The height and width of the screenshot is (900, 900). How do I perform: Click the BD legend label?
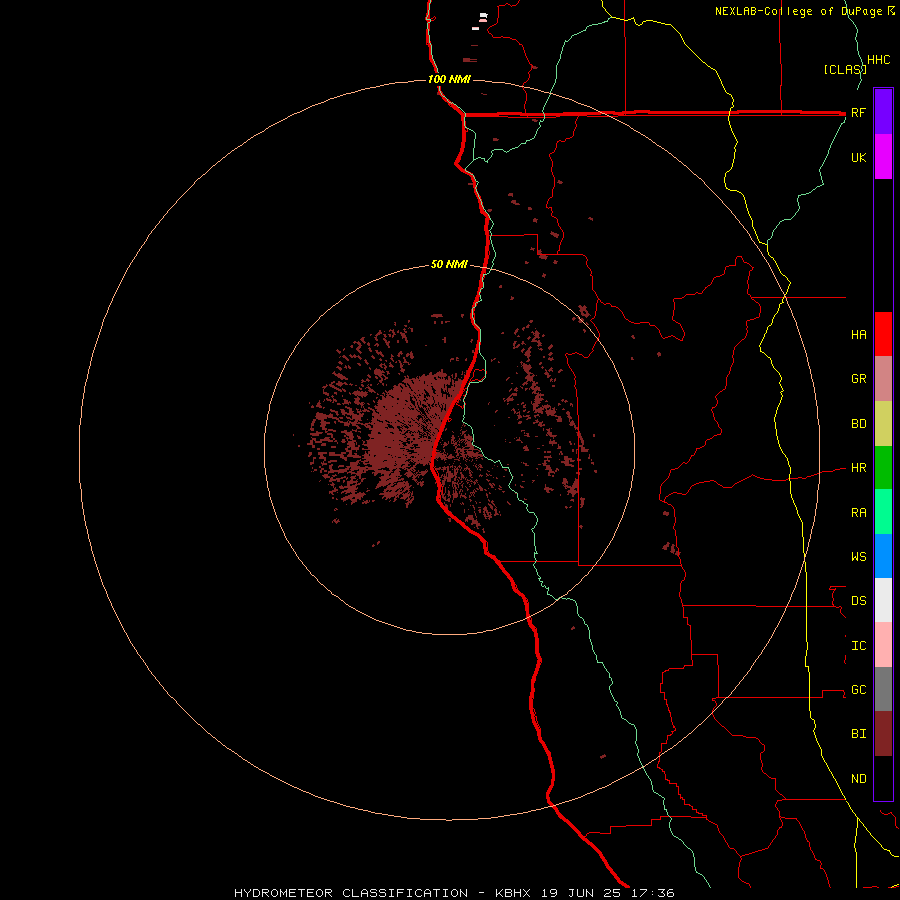859,424
